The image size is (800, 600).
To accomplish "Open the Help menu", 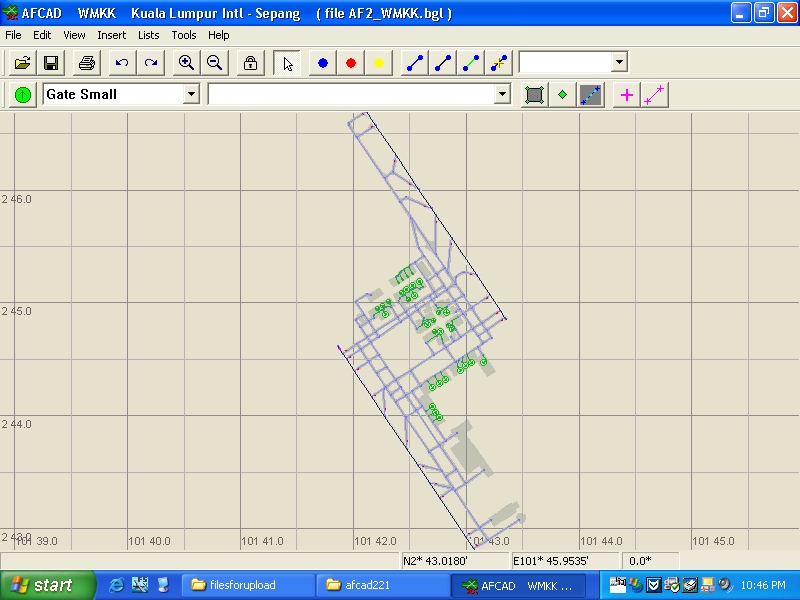I will pyautogui.click(x=218, y=35).
